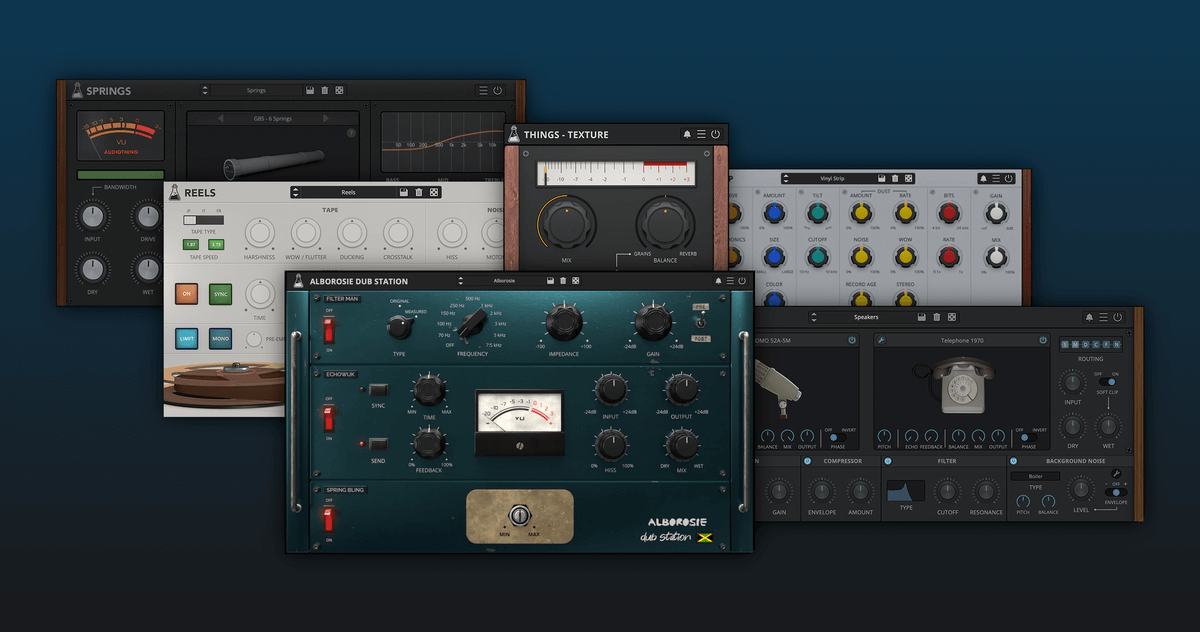The image size is (1200, 632).
Task: Click Alborosie Dub Station flask logo
Action: (298, 281)
